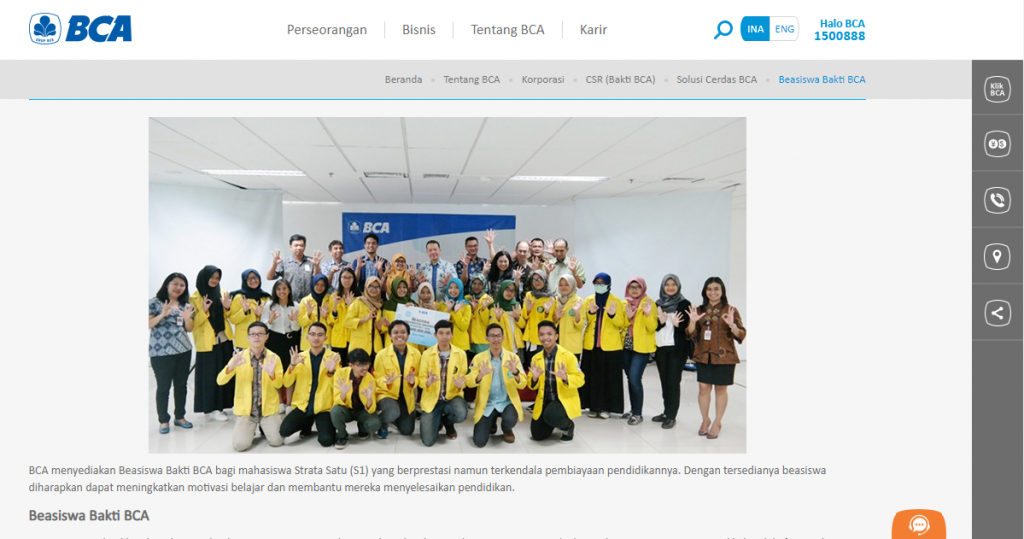Open the Karir menu
The image size is (1024, 539).
(593, 30)
